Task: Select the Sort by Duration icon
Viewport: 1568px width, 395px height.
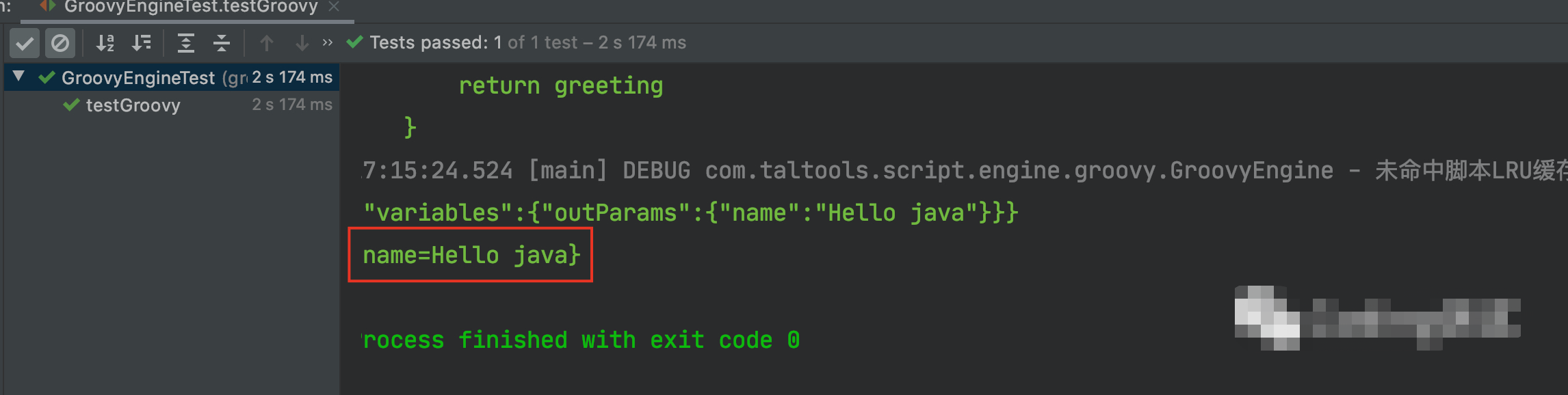Action: pos(142,42)
